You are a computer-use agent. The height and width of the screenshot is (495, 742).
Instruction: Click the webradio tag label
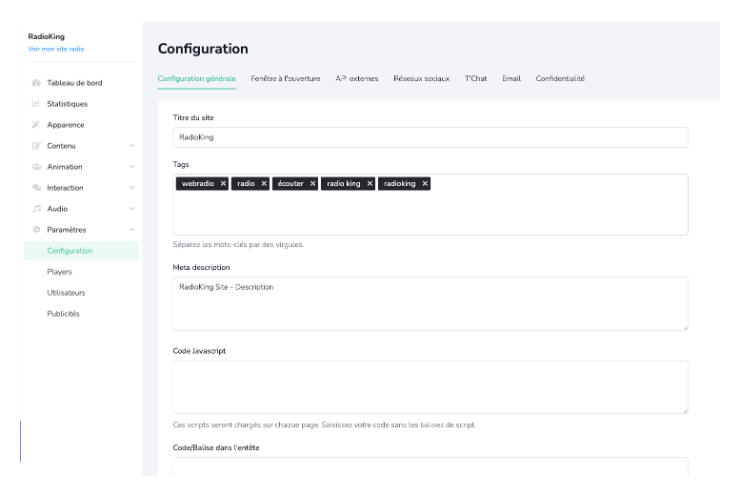[198, 184]
